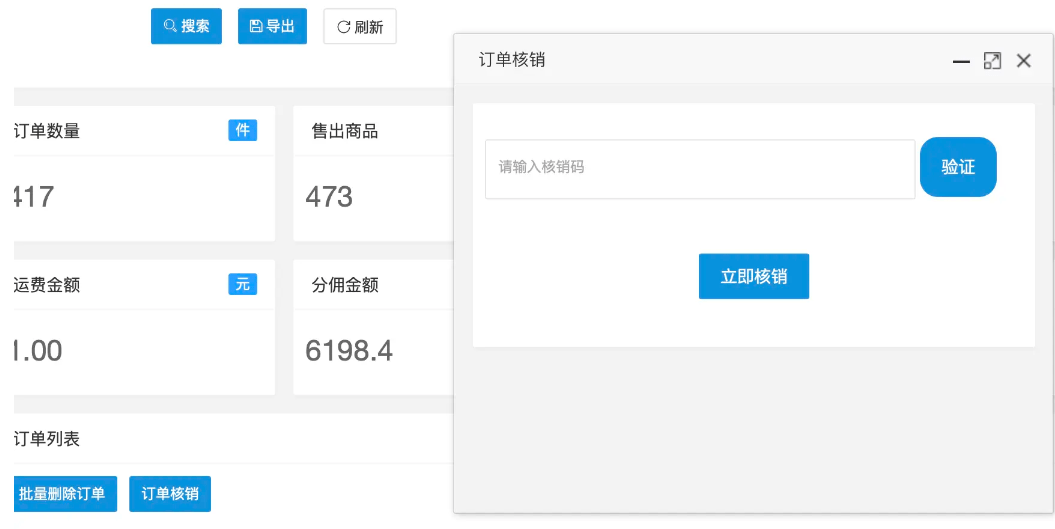Viewport: 1055px width, 529px height.
Task: Click the 分佣金额 card heading
Action: point(345,285)
